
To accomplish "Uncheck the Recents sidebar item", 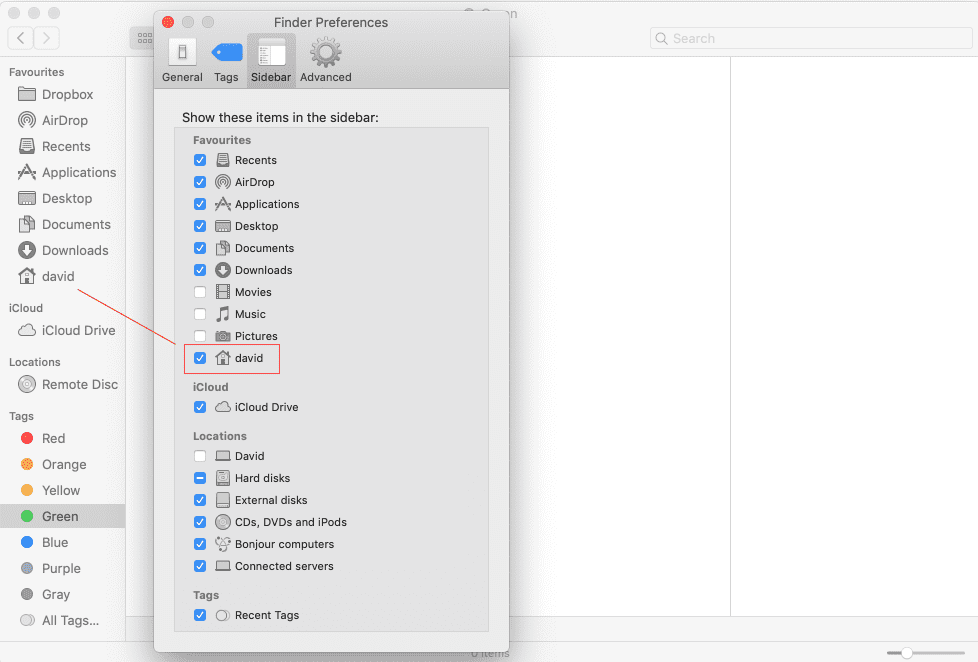I will point(200,159).
